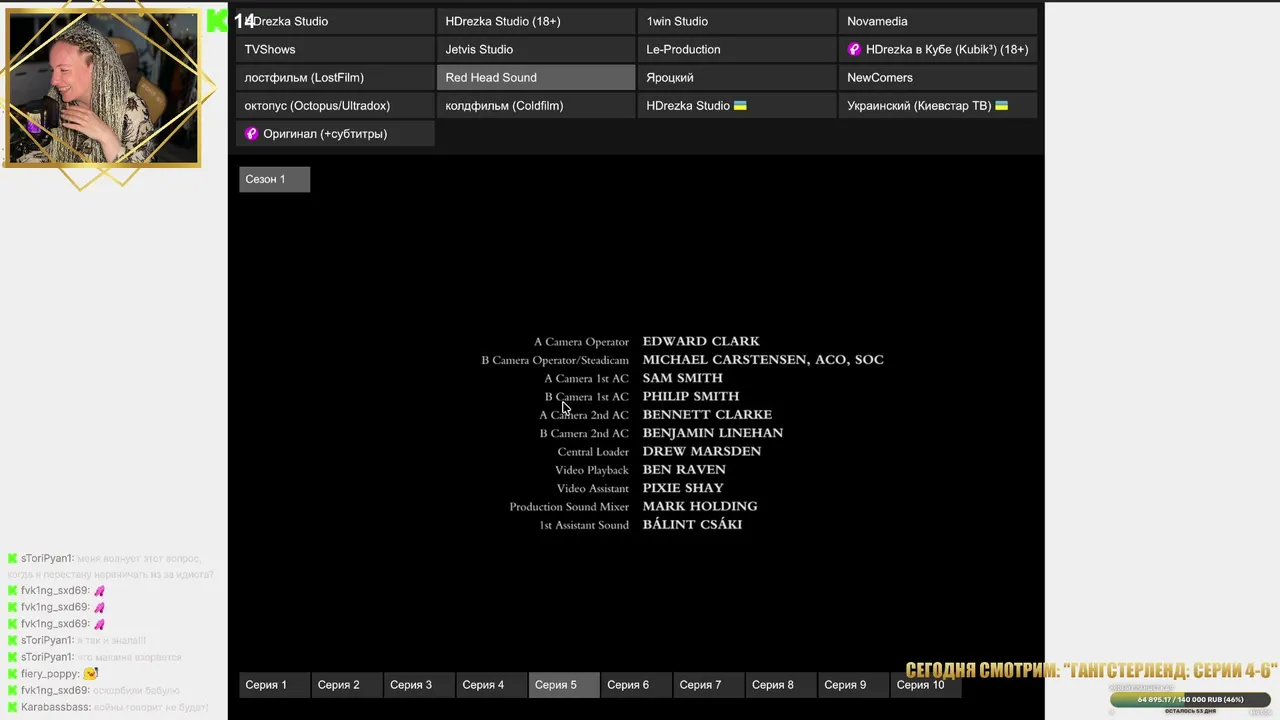Screen dimensions: 1280x720
Task: Switch to колдфильм (Coldfilm) voice-over
Action: pyautogui.click(x=536, y=105)
